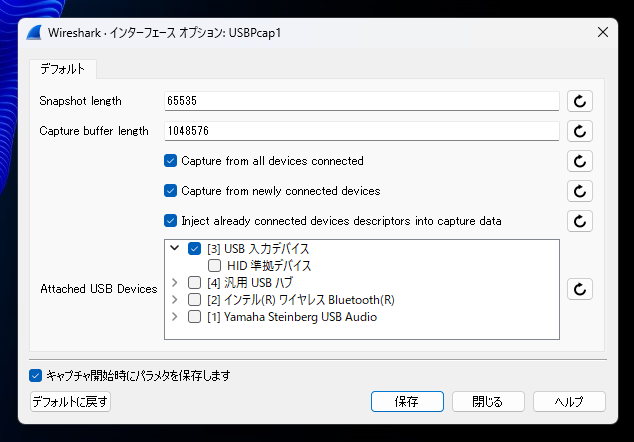The width and height of the screenshot is (634, 442).
Task: Uncheck the [3] USB 入力デバイス checkbox
Action: coord(194,248)
